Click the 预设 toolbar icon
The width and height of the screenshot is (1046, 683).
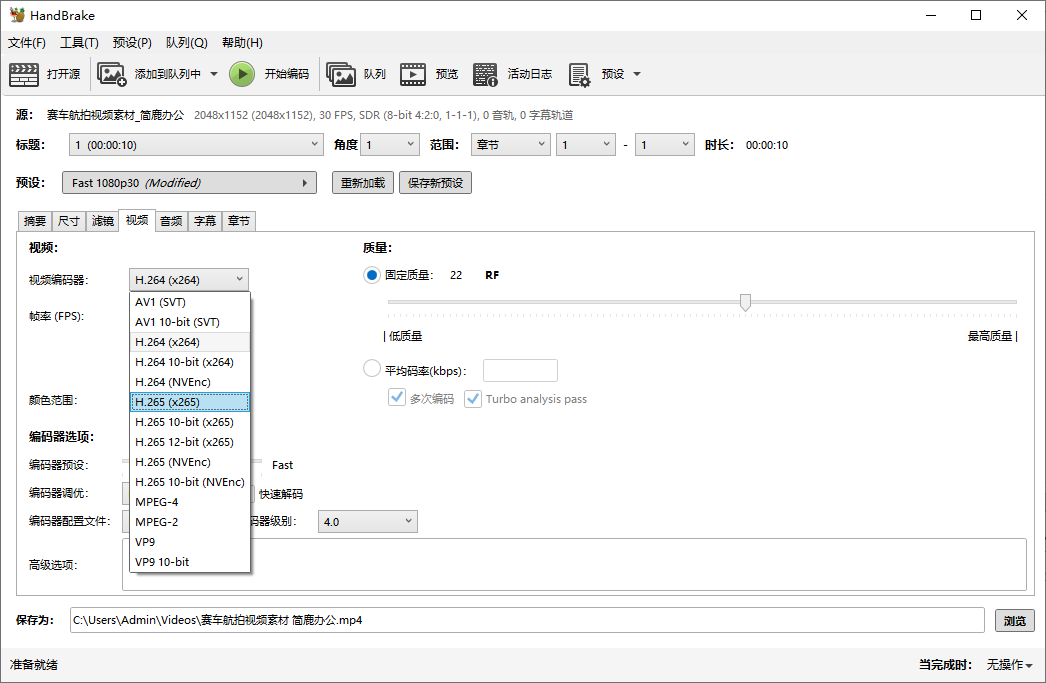point(578,73)
